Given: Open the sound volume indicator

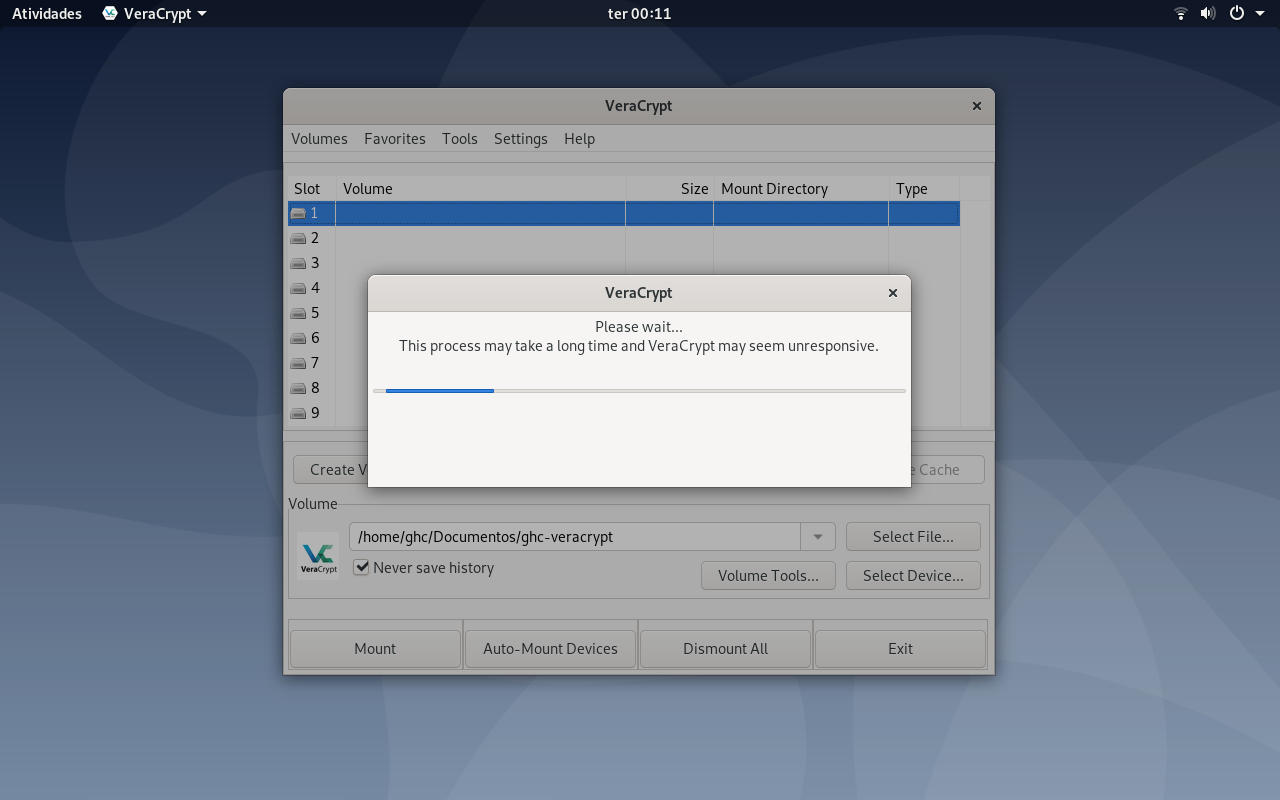Looking at the screenshot, I should (x=1208, y=14).
